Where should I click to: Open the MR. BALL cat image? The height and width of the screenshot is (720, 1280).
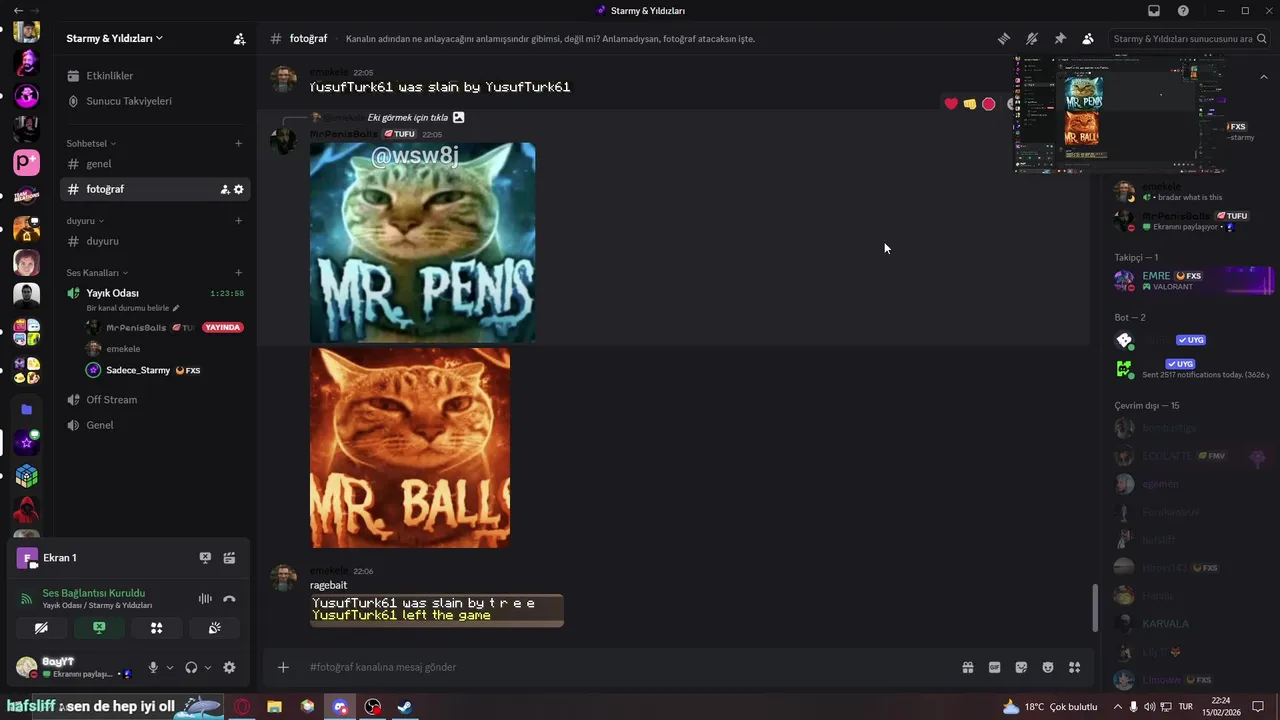pos(410,448)
